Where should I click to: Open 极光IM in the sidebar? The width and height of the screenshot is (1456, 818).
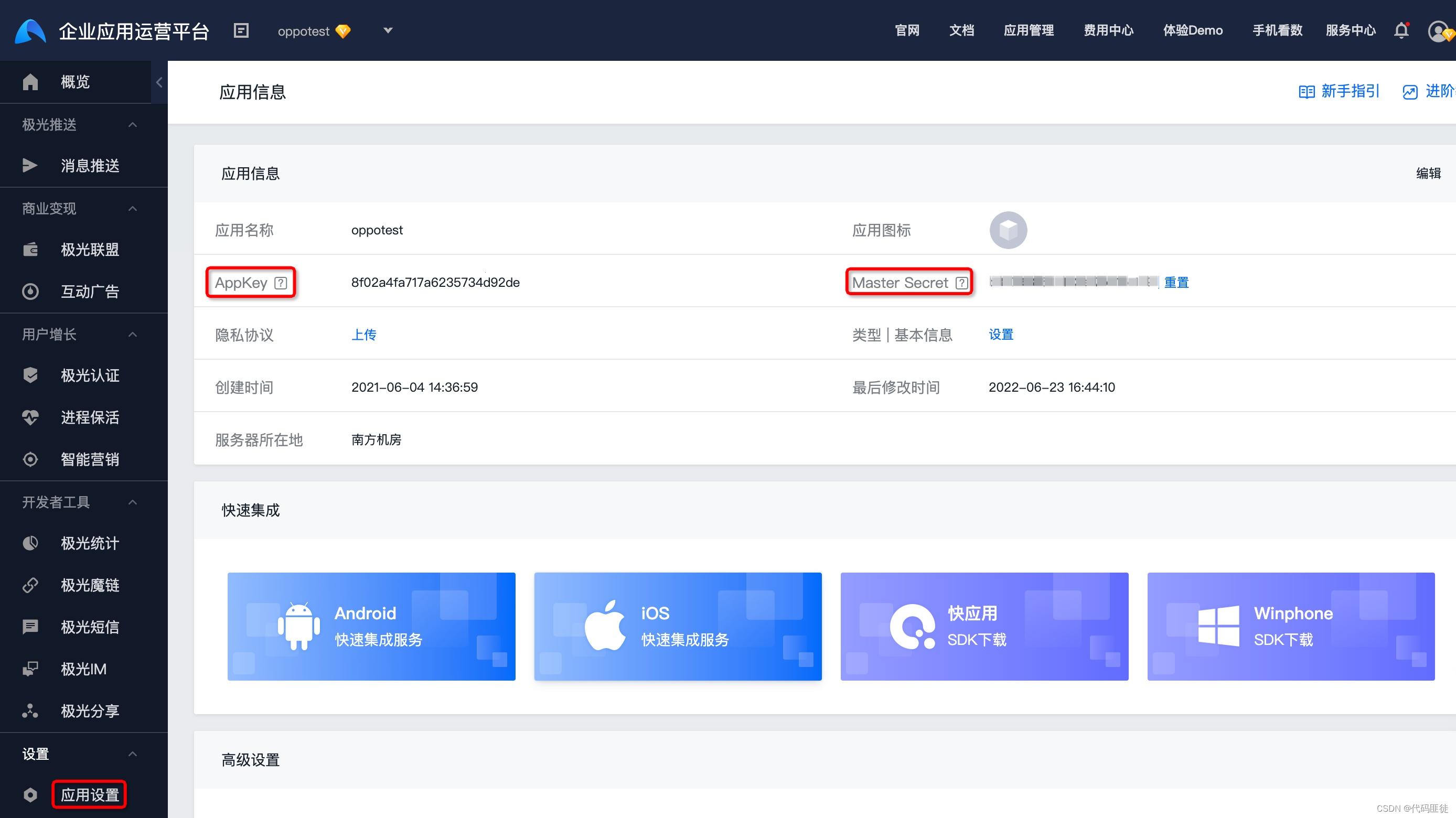click(83, 670)
